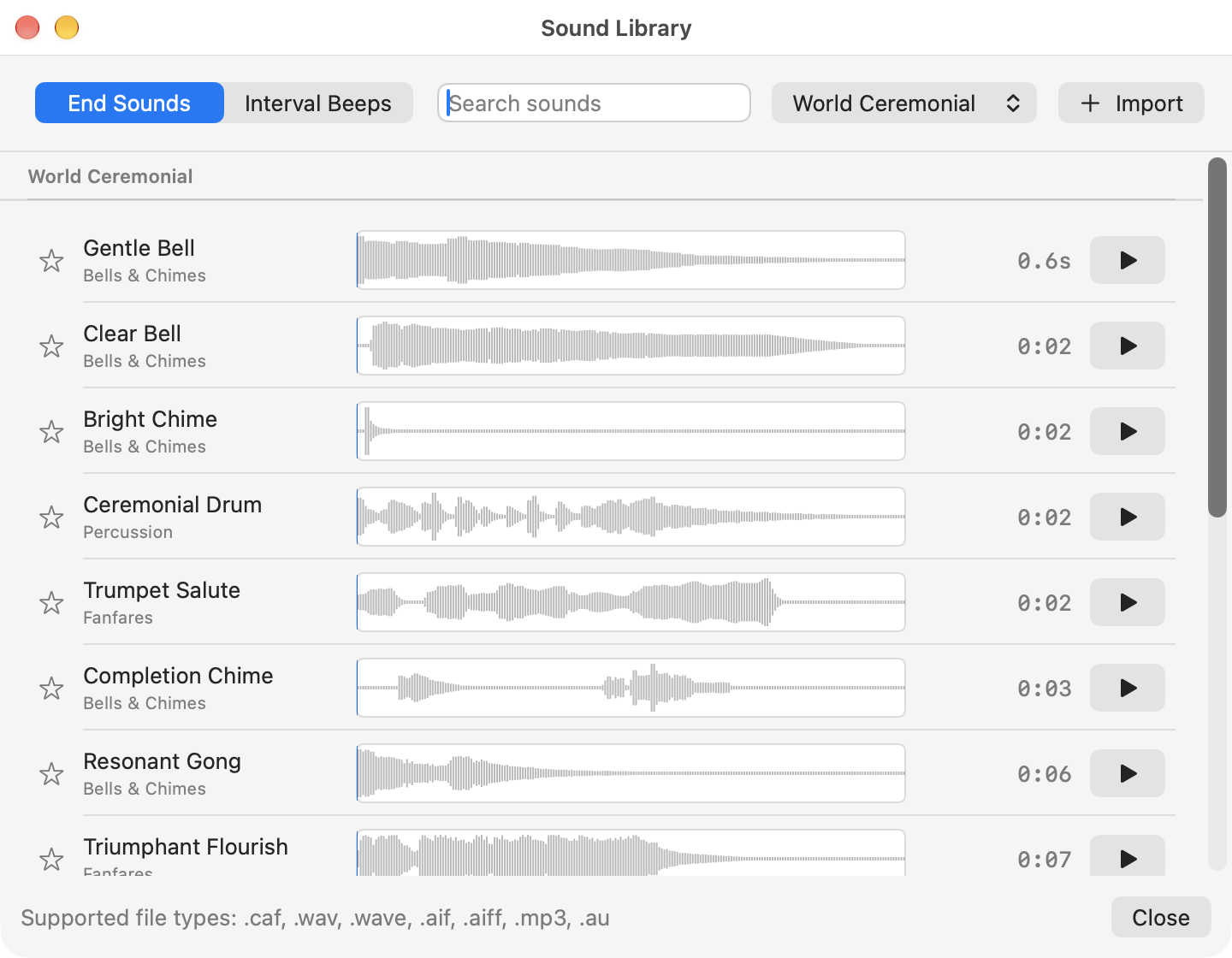Click the Ceremonial Drum waveform
The width and height of the screenshot is (1232, 958).
631,517
